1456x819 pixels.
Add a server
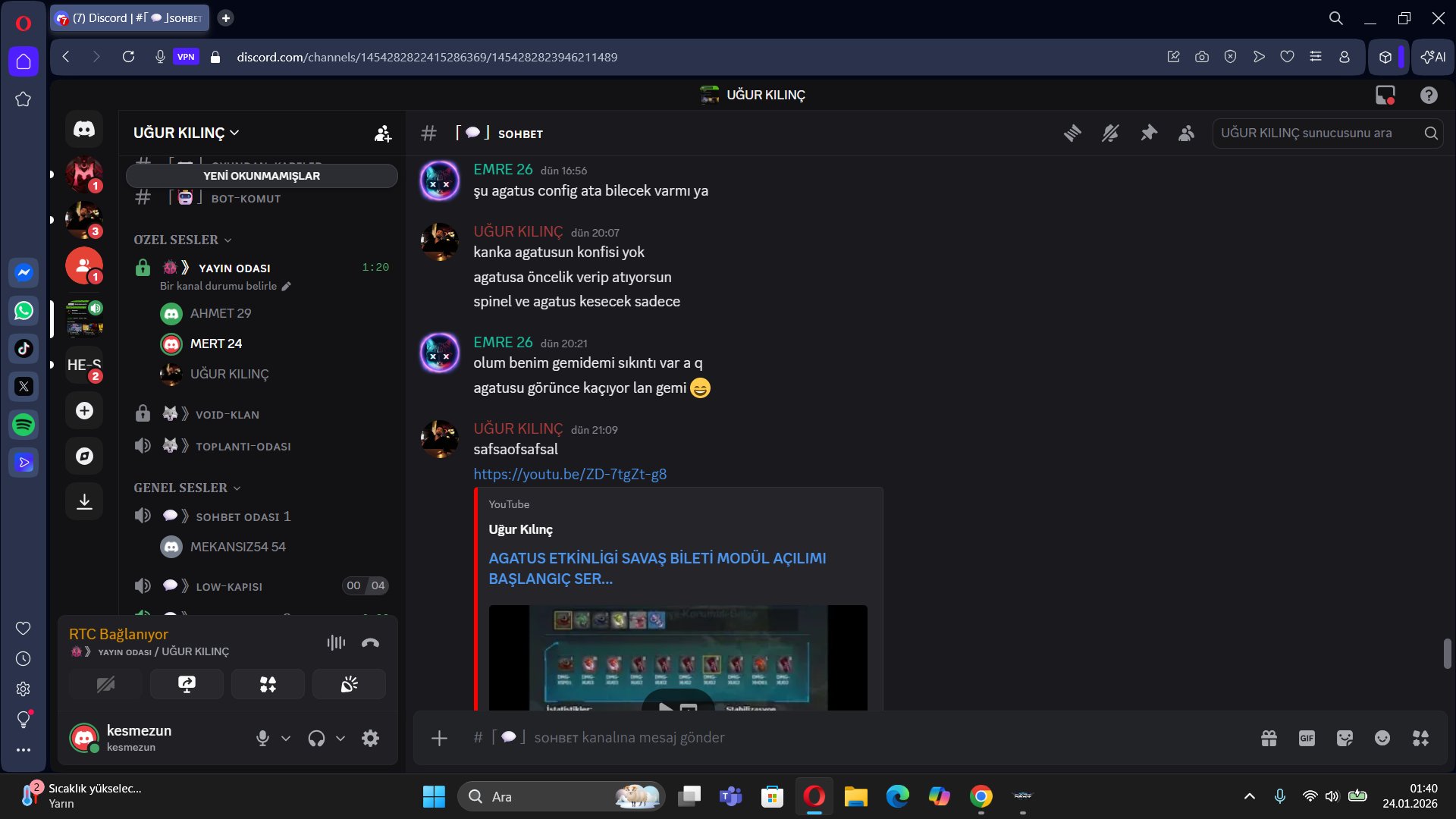tap(84, 410)
